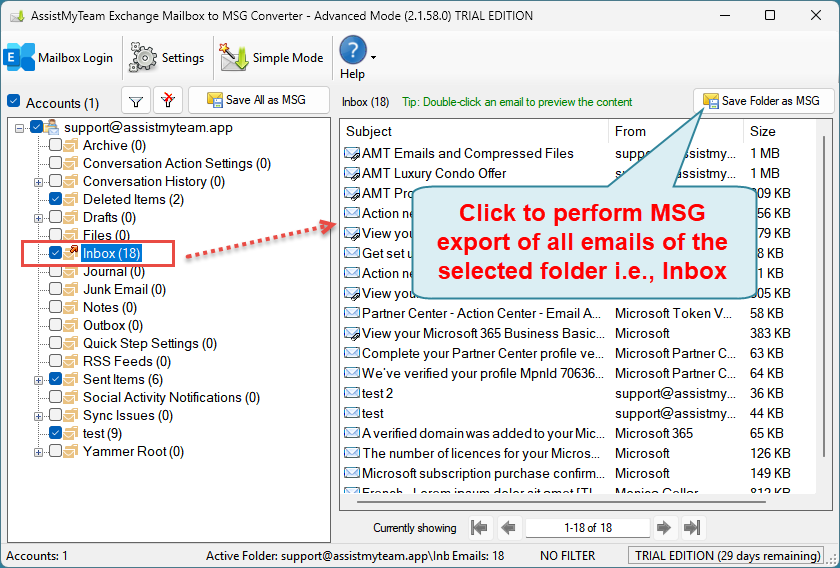Click TRIAL EDITION (29 days remaining) status
This screenshot has width=840, height=568.
(727, 556)
